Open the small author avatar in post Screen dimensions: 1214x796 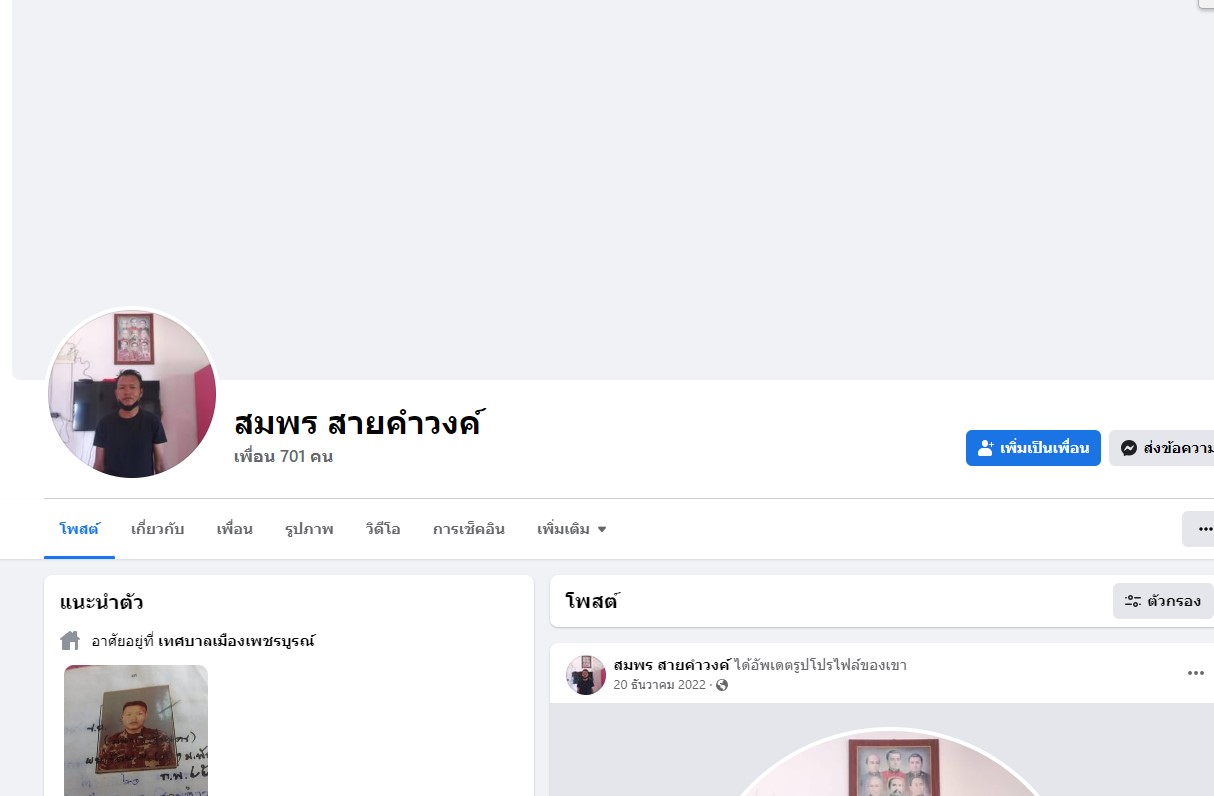tap(586, 675)
